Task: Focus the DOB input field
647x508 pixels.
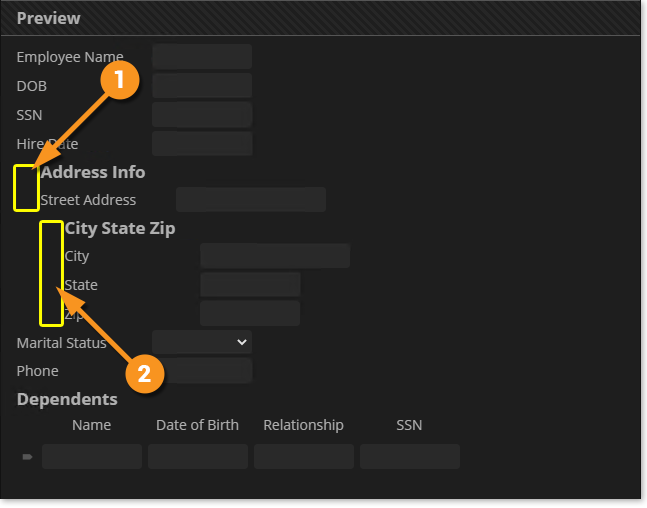Action: point(202,86)
